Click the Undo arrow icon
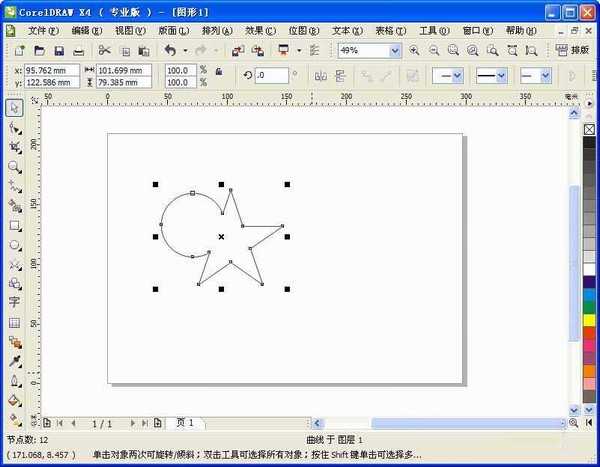 (169, 50)
